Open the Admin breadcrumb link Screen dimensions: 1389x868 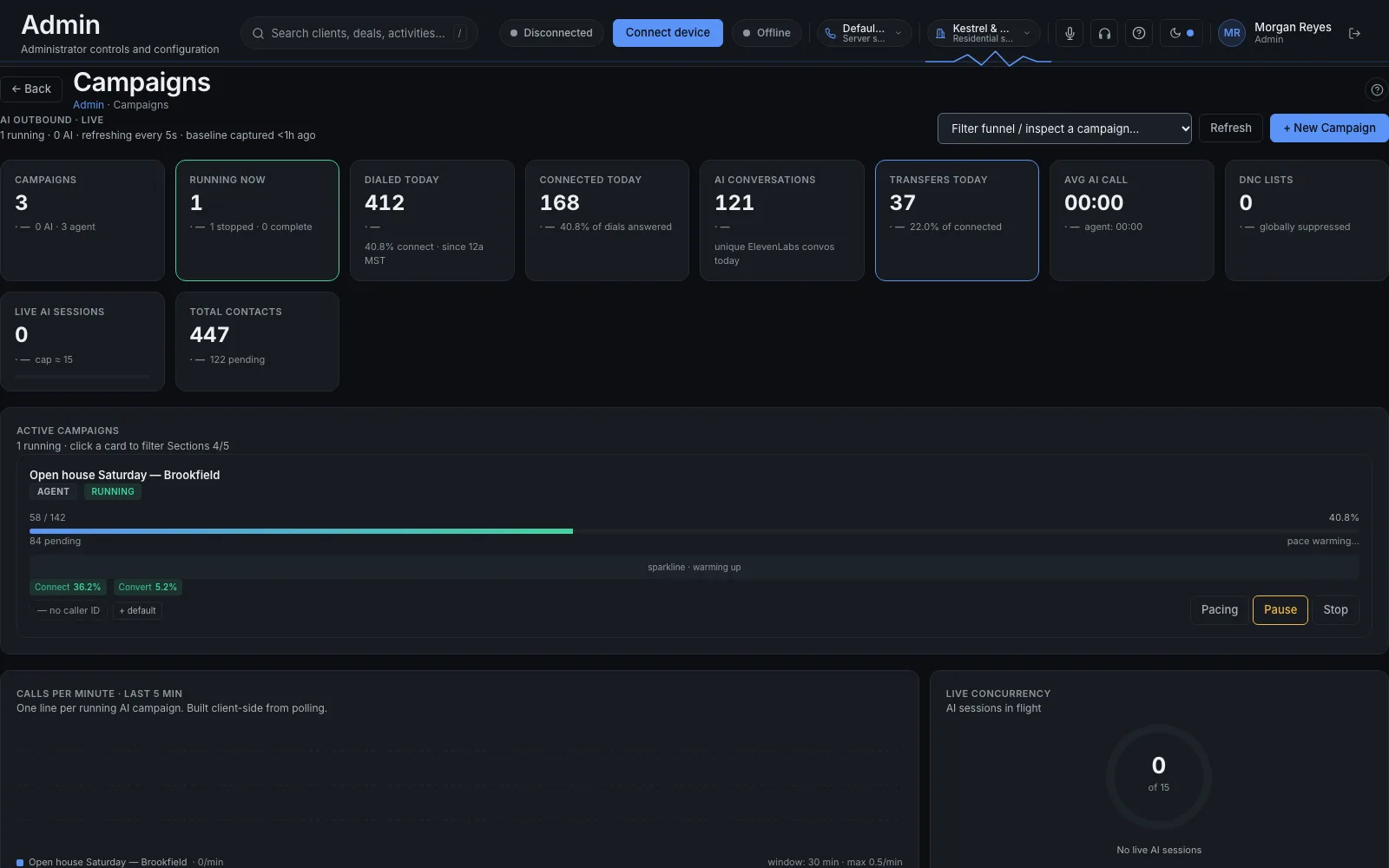[89, 105]
